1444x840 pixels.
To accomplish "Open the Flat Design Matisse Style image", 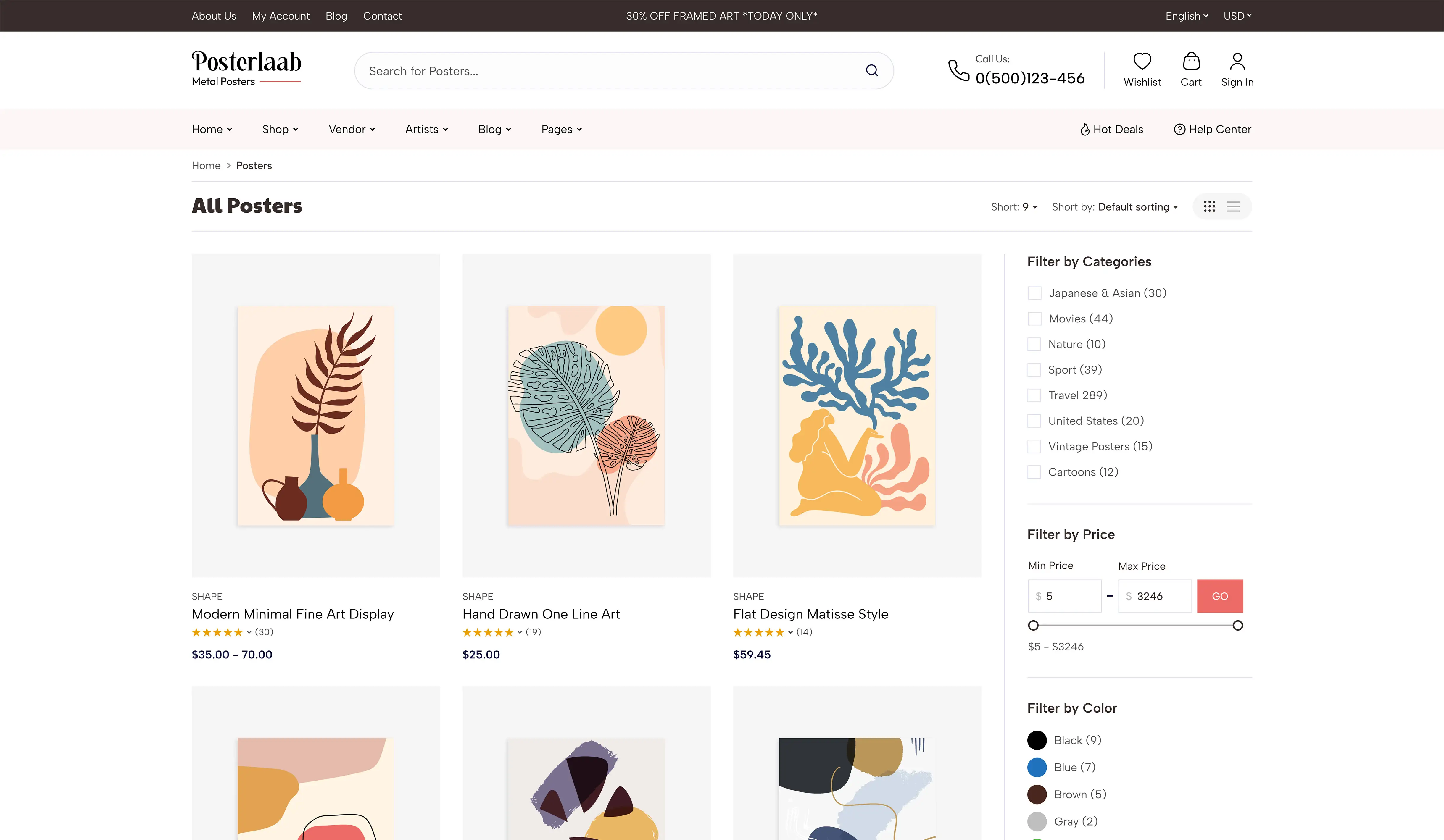I will (857, 416).
